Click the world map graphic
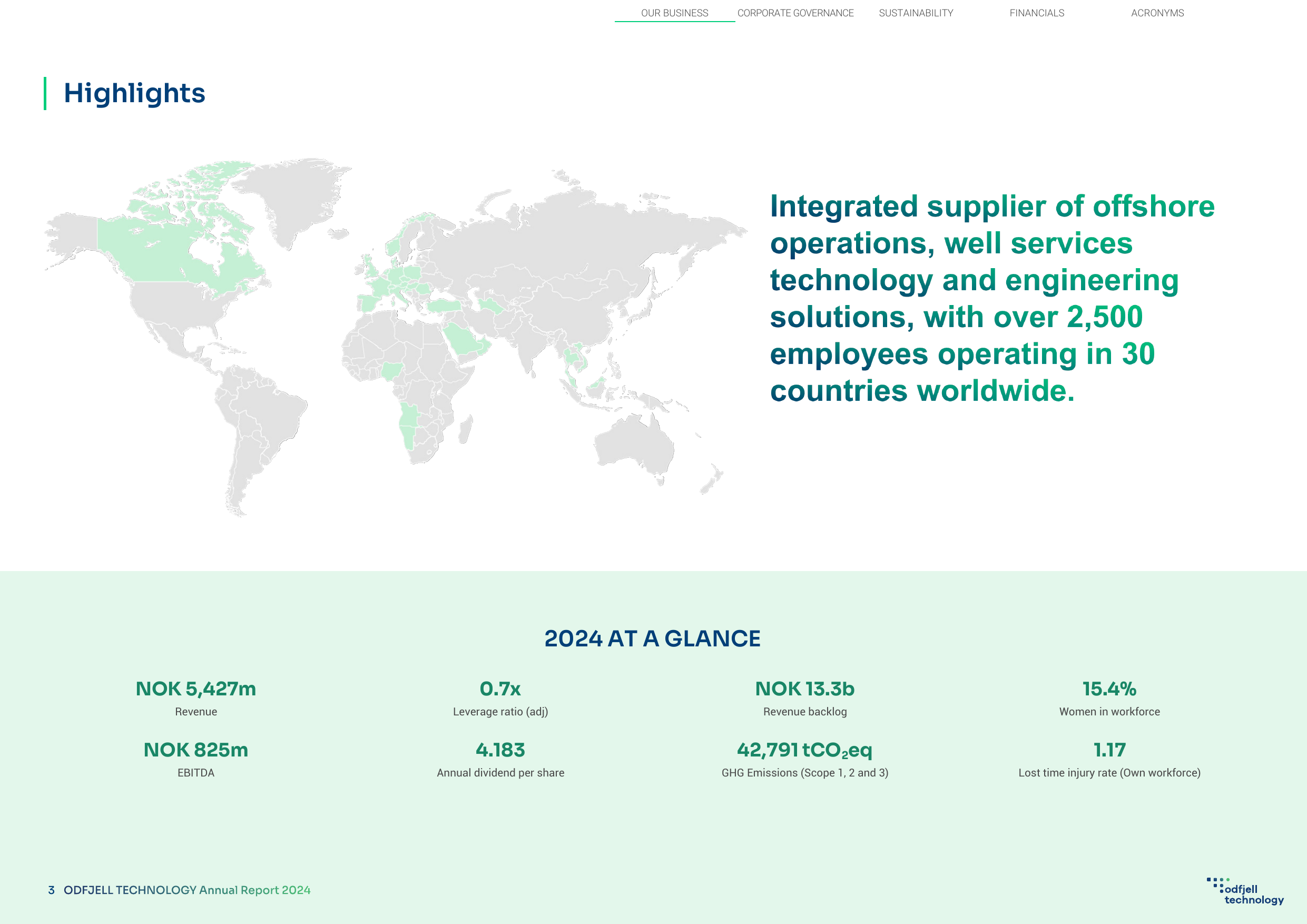Viewport: 1307px width, 924px height. point(396,337)
